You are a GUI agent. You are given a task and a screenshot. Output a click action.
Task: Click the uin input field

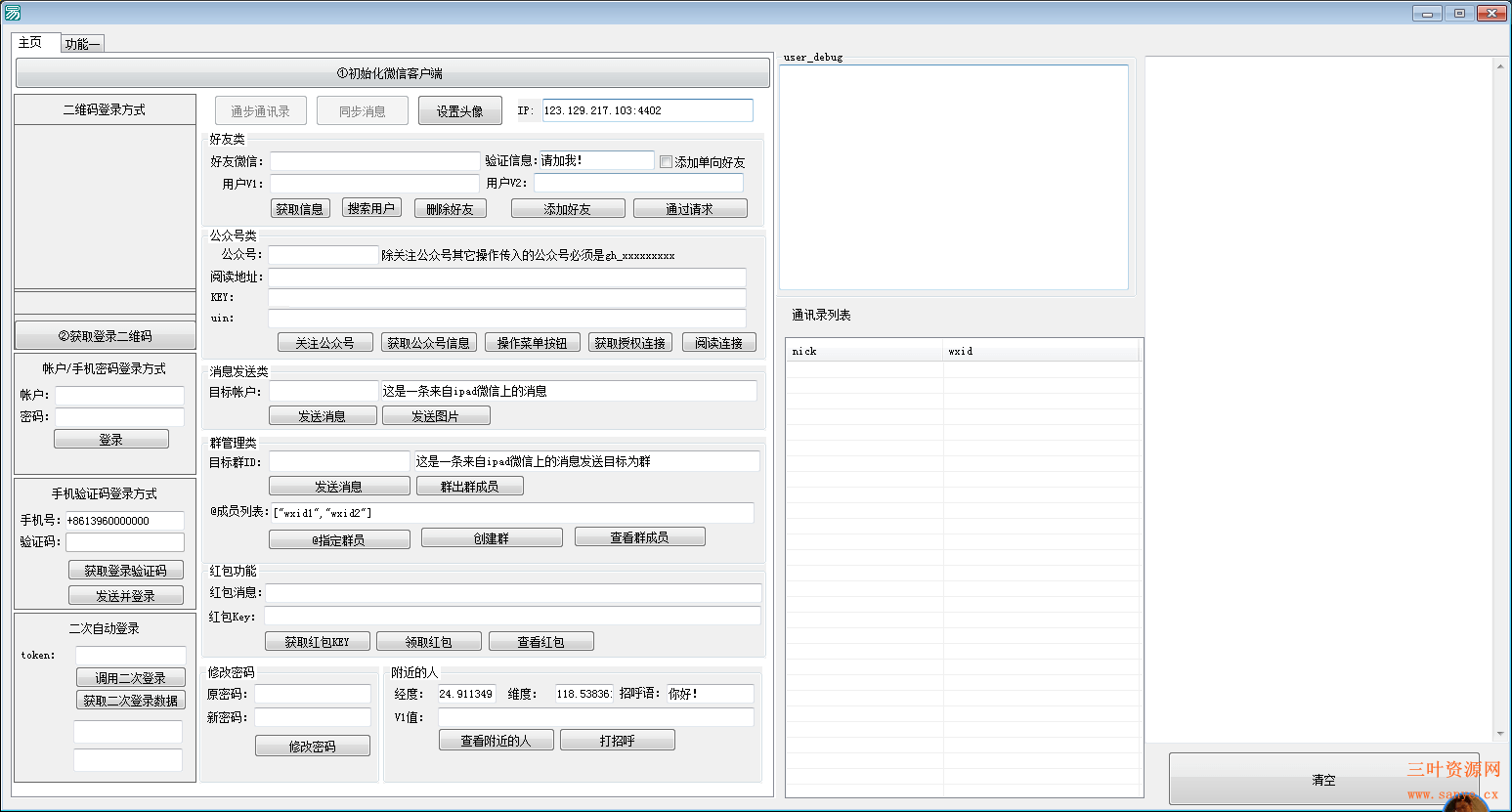(x=506, y=319)
